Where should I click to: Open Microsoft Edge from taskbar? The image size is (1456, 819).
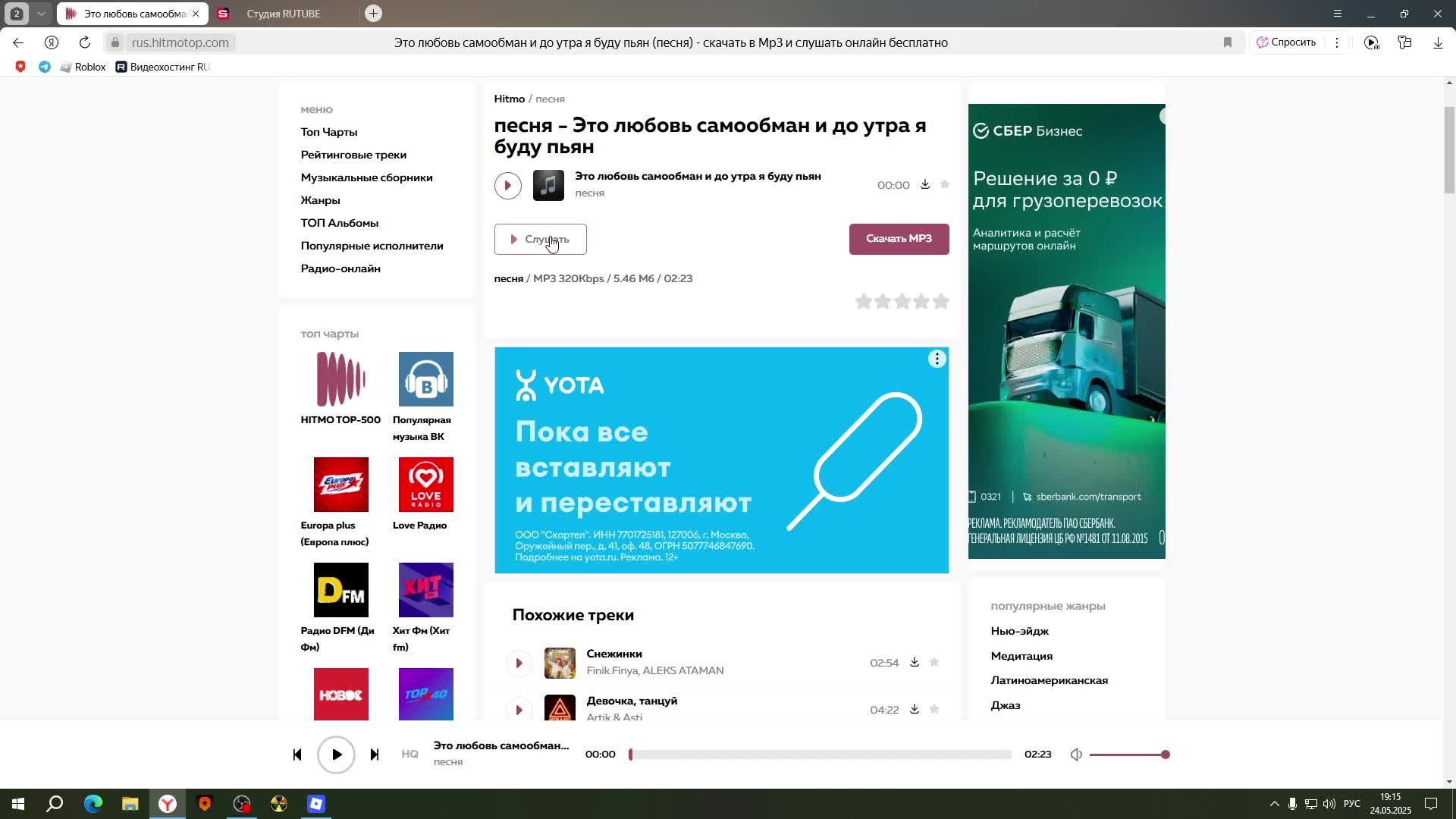[93, 804]
